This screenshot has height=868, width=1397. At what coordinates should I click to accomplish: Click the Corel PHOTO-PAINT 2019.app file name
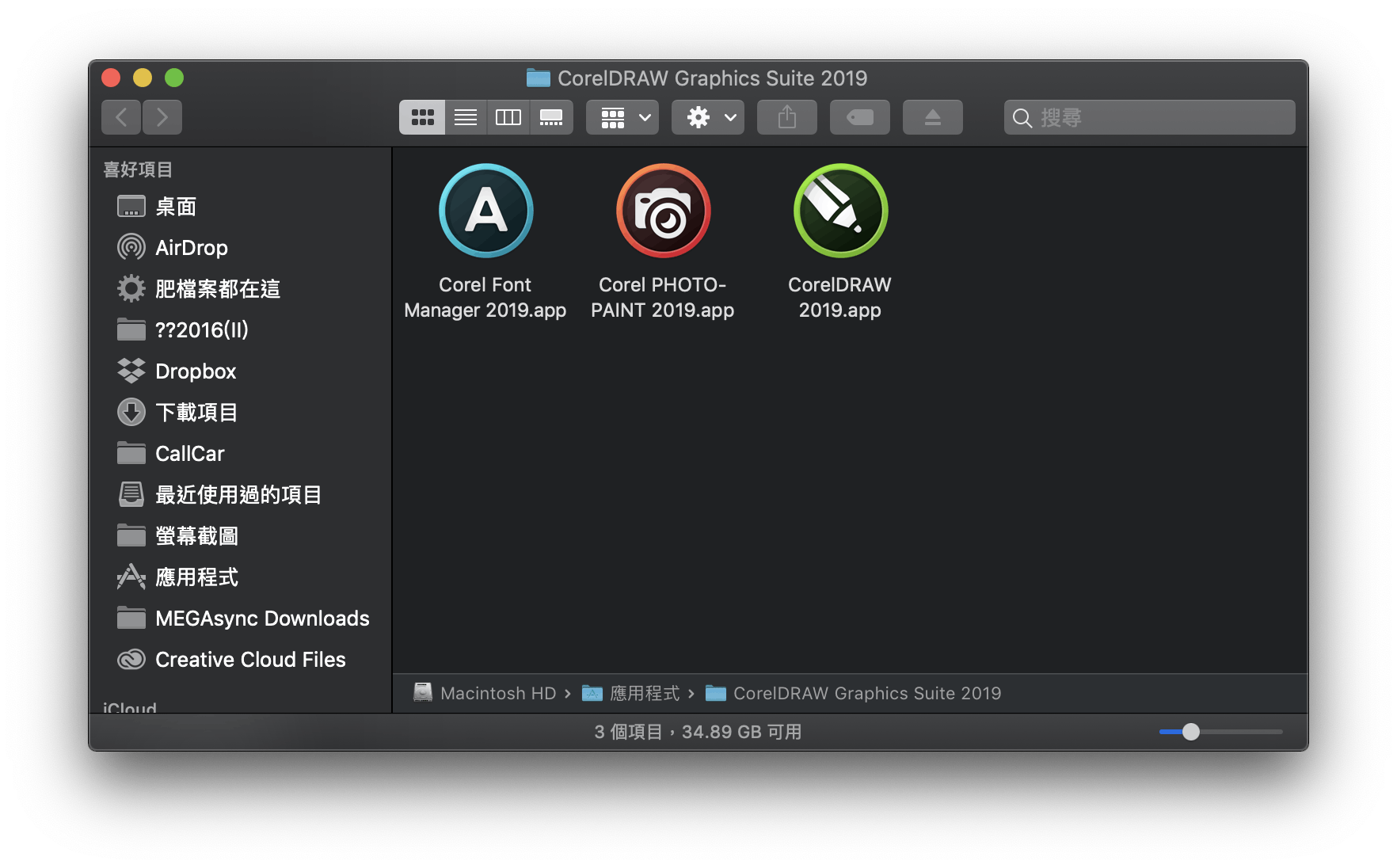(663, 297)
